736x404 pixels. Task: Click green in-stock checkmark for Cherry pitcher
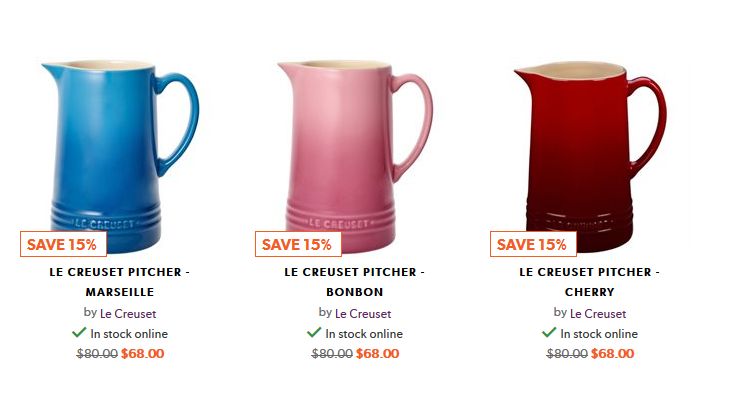coord(549,333)
